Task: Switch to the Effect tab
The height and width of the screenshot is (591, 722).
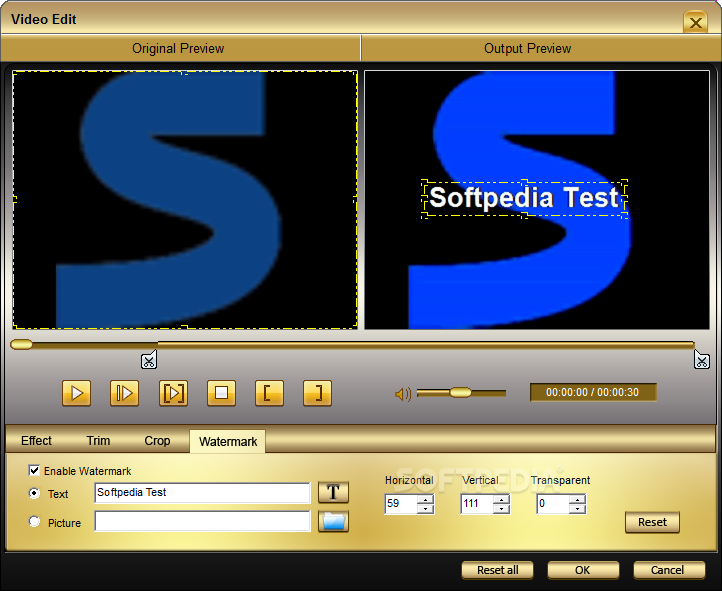Action: 36,440
